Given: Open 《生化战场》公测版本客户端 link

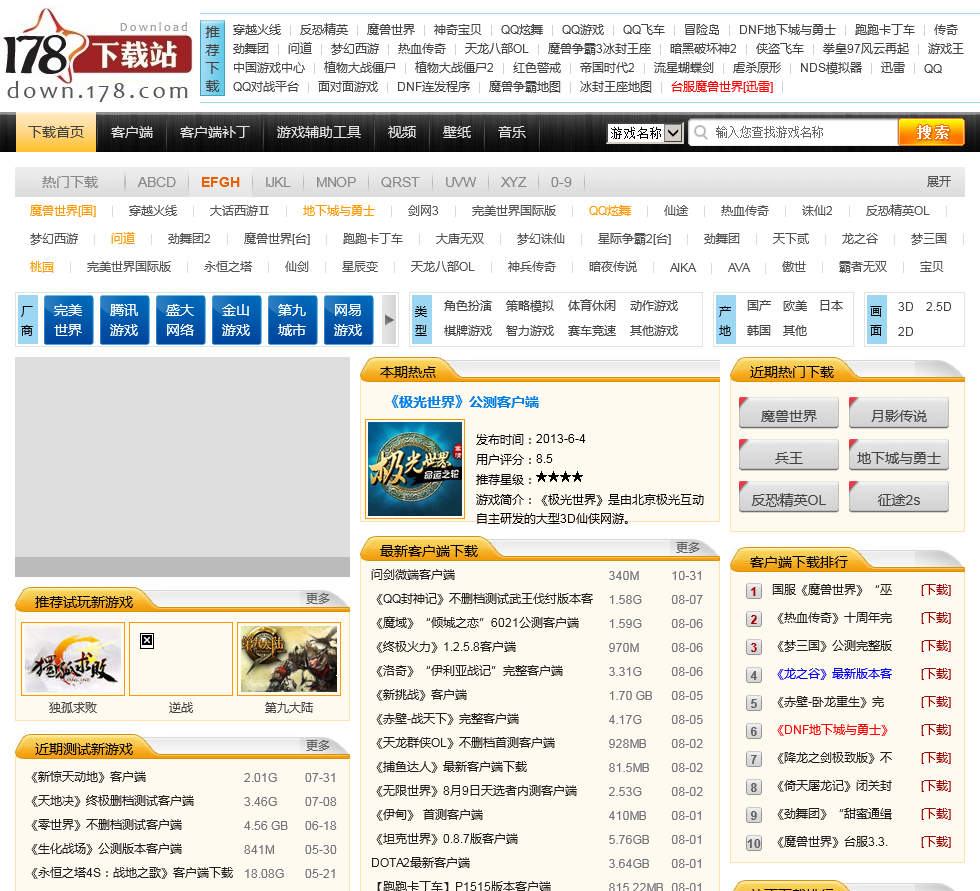Looking at the screenshot, I should click(106, 849).
